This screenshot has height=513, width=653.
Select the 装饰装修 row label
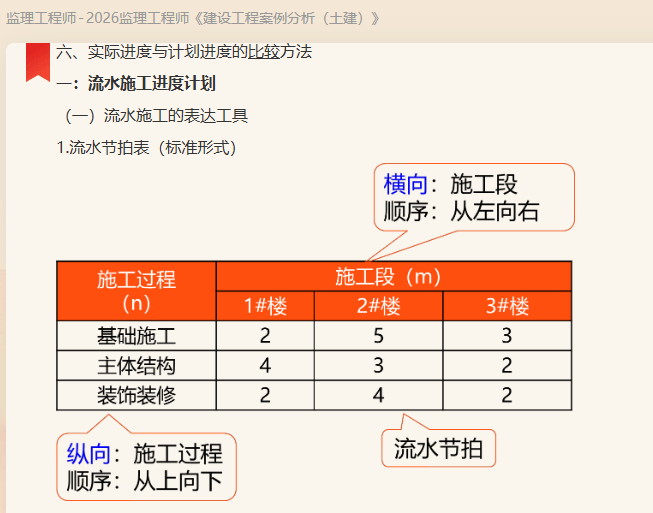point(136,395)
